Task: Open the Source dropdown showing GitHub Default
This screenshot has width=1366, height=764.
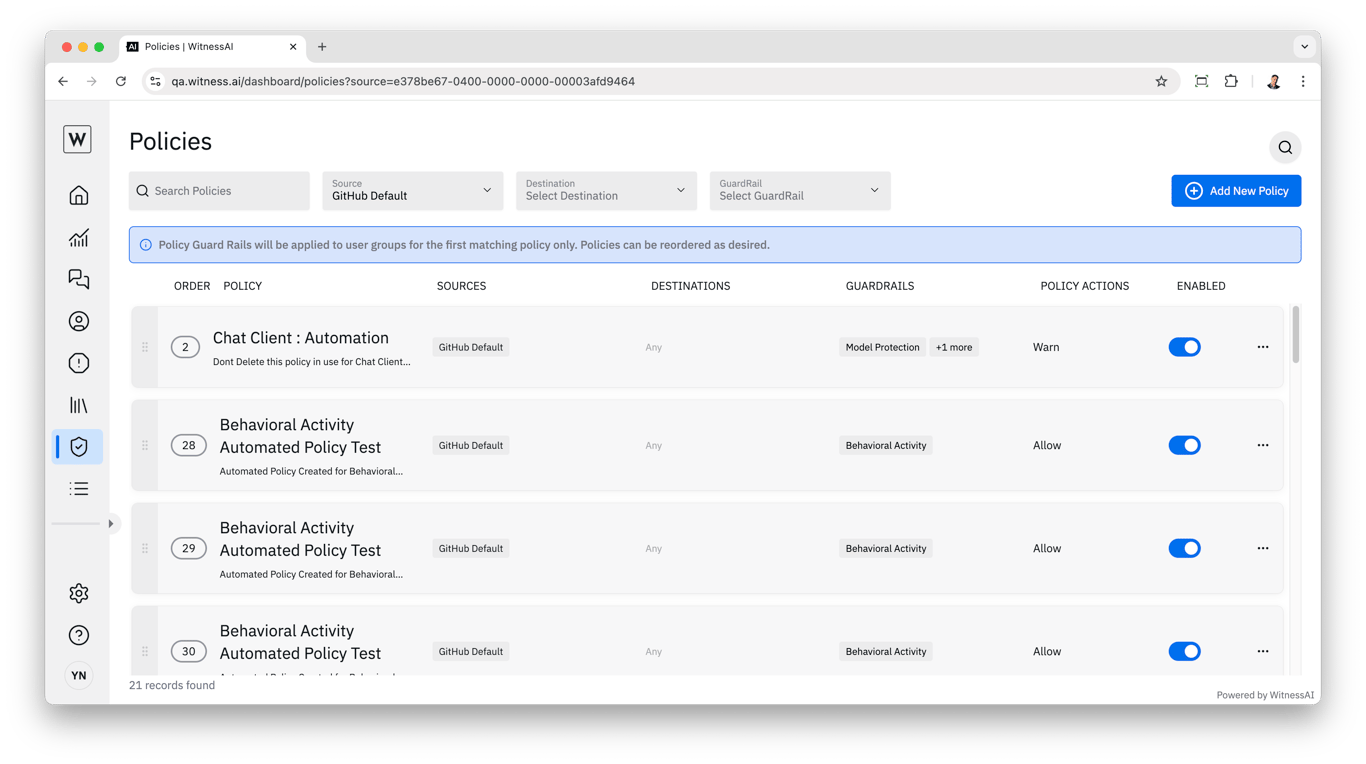Action: point(412,191)
